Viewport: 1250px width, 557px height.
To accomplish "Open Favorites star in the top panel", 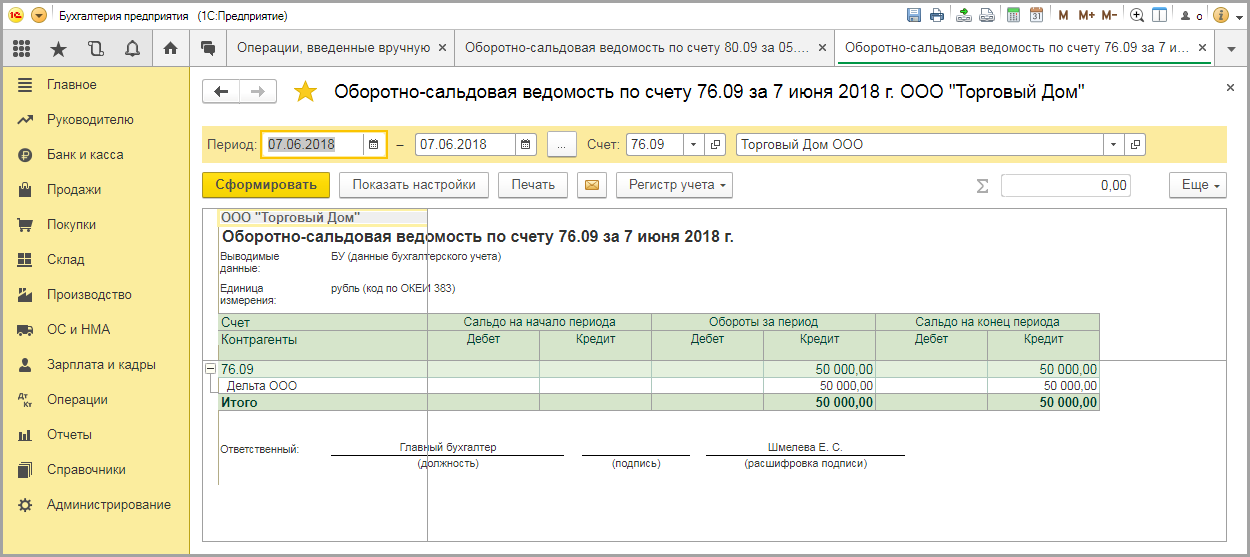I will [x=59, y=47].
